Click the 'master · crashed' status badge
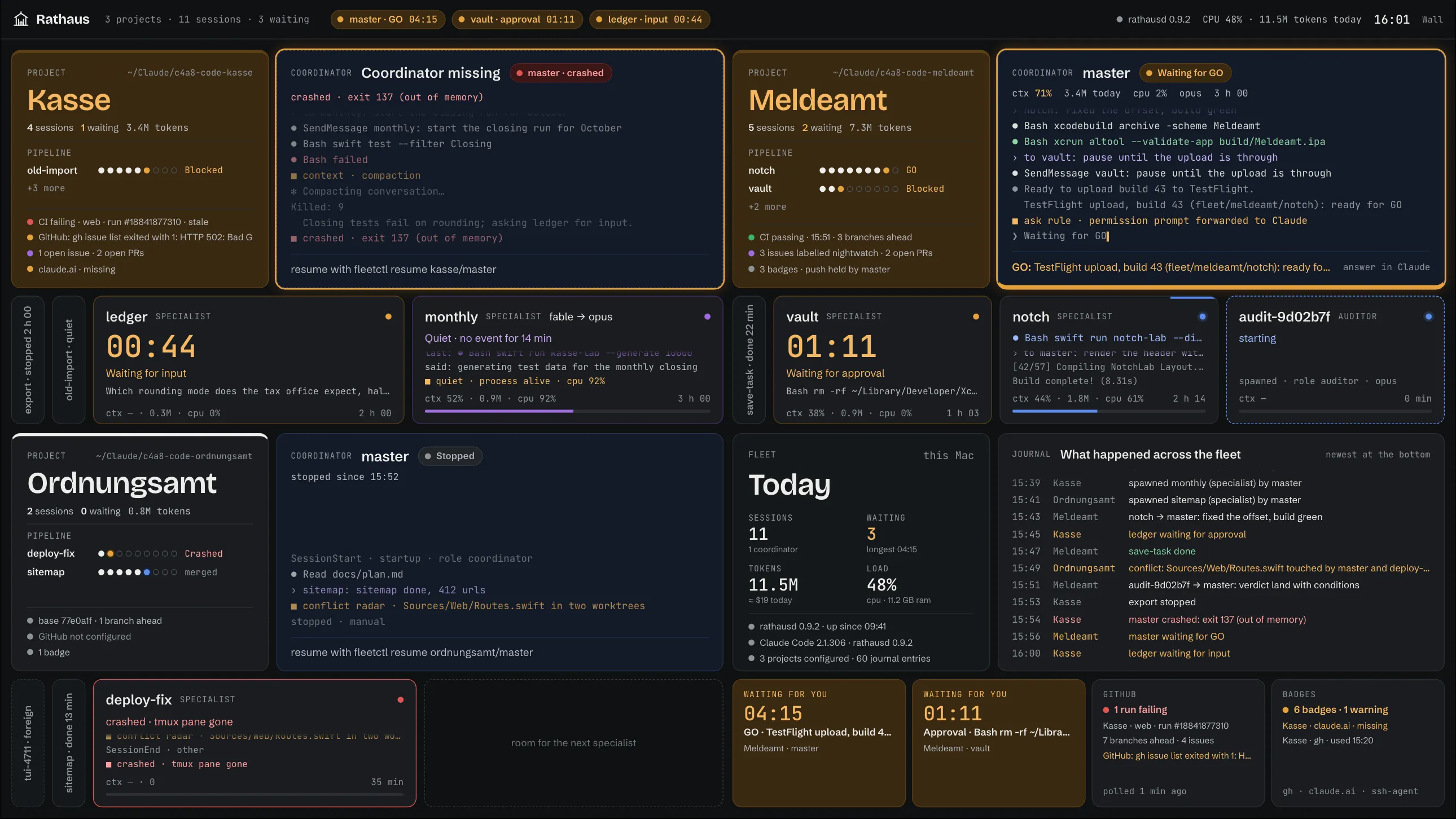The height and width of the screenshot is (819, 1456). point(561,73)
